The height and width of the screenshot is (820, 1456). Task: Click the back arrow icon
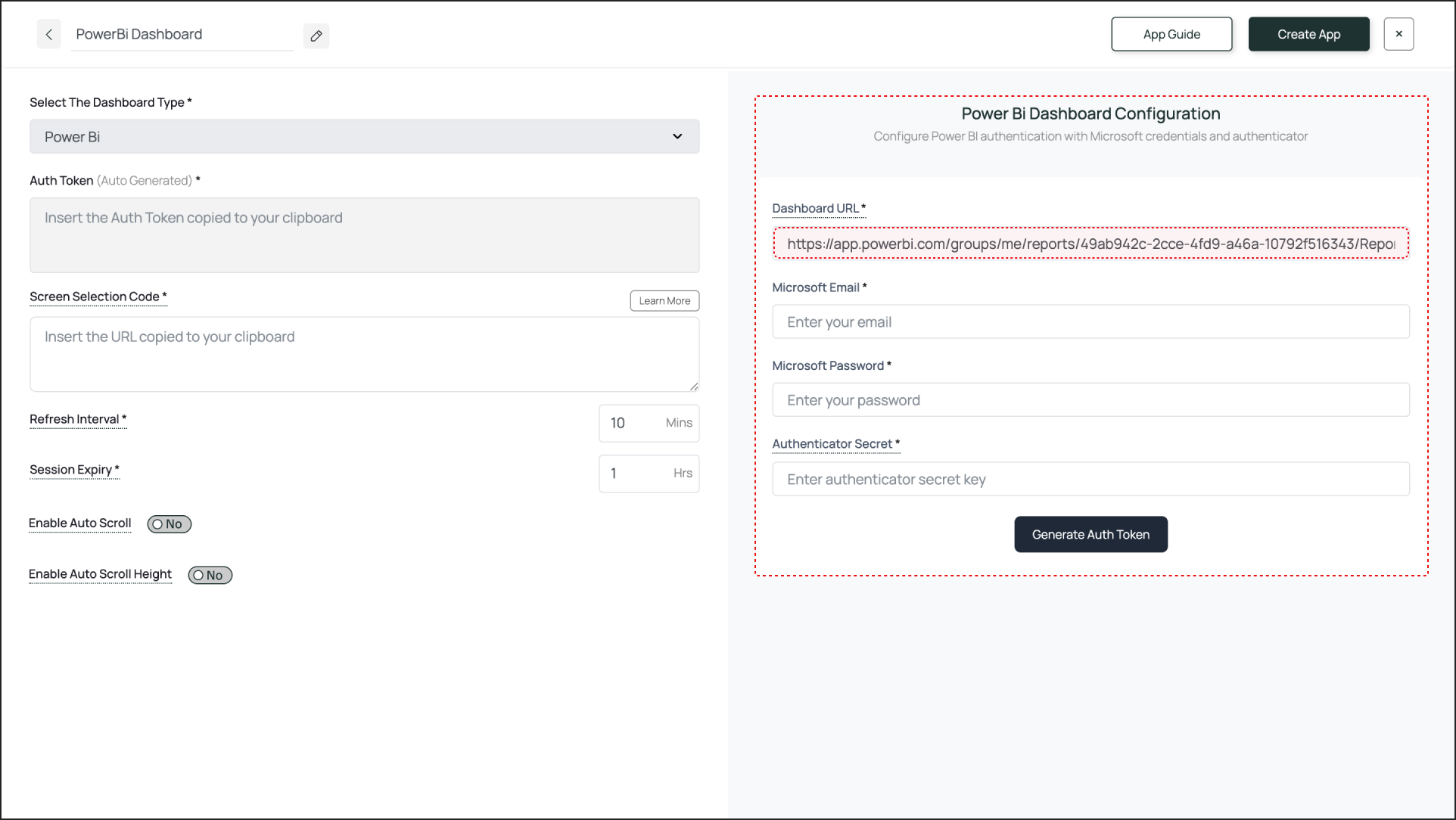(48, 35)
